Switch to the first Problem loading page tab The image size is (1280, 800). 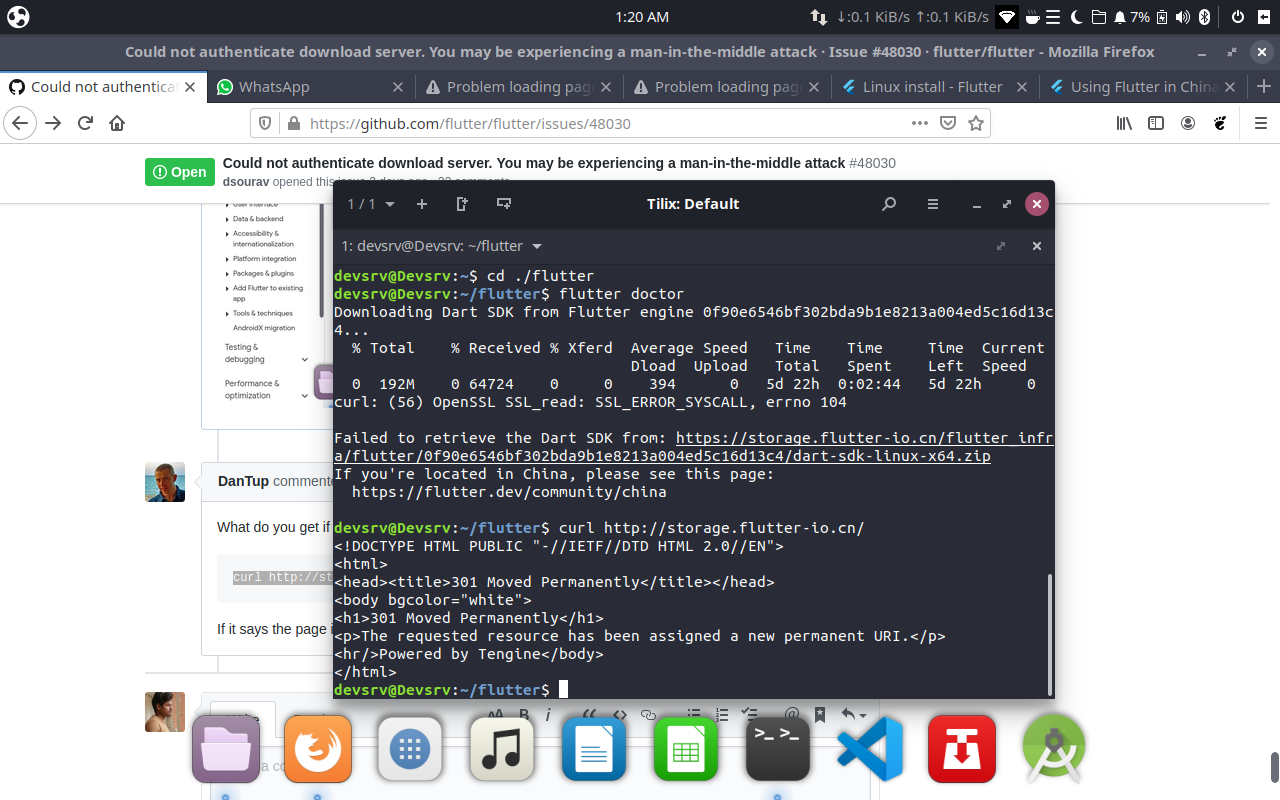[x=519, y=87]
